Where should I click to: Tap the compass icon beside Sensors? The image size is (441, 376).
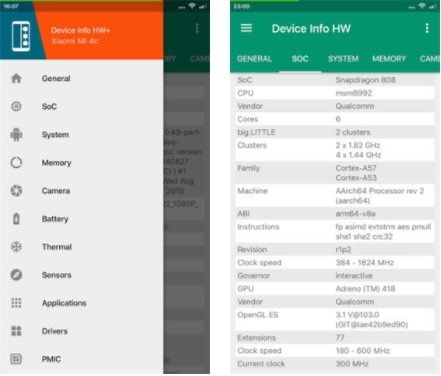click(x=16, y=275)
